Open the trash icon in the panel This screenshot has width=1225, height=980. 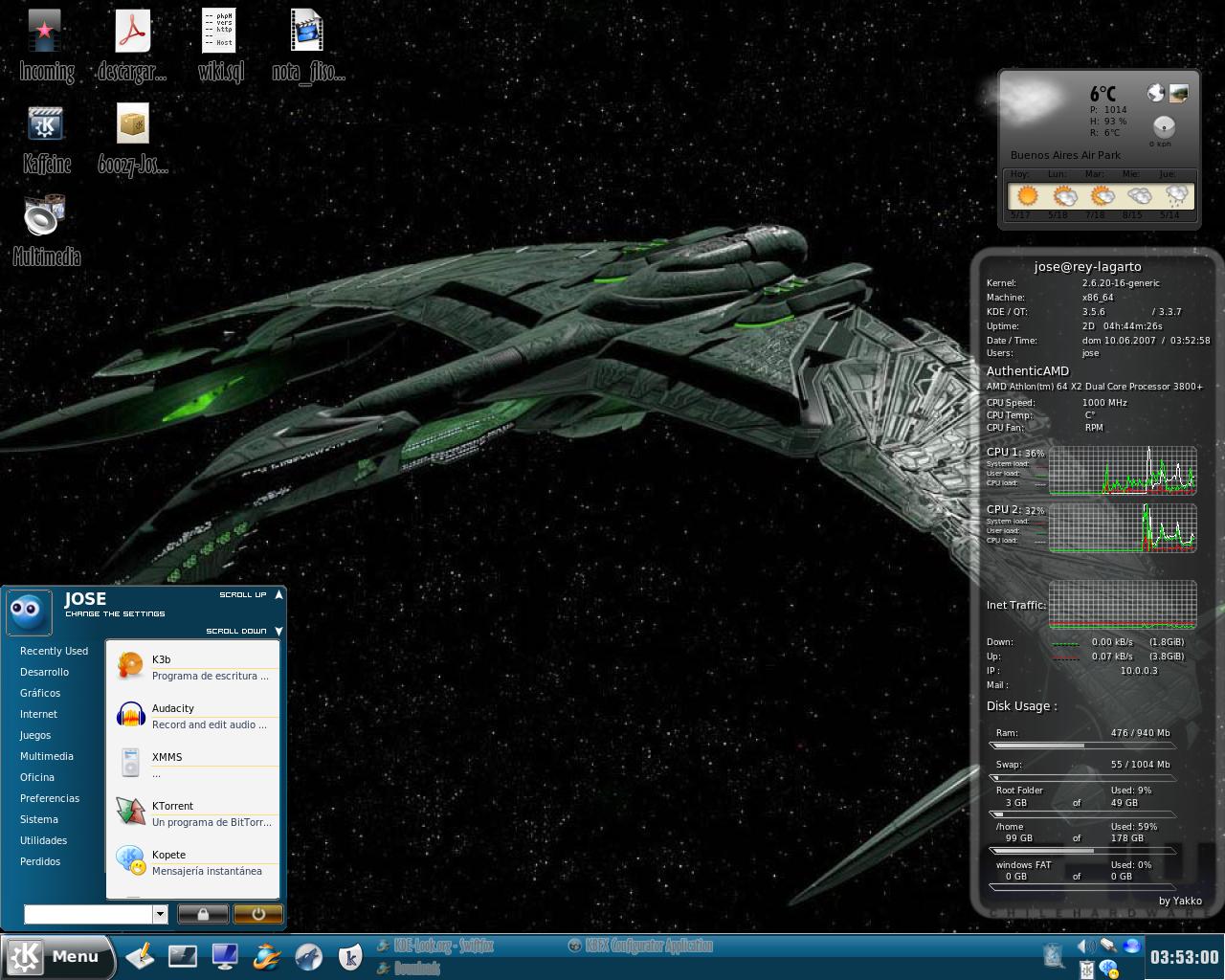coord(1054,956)
